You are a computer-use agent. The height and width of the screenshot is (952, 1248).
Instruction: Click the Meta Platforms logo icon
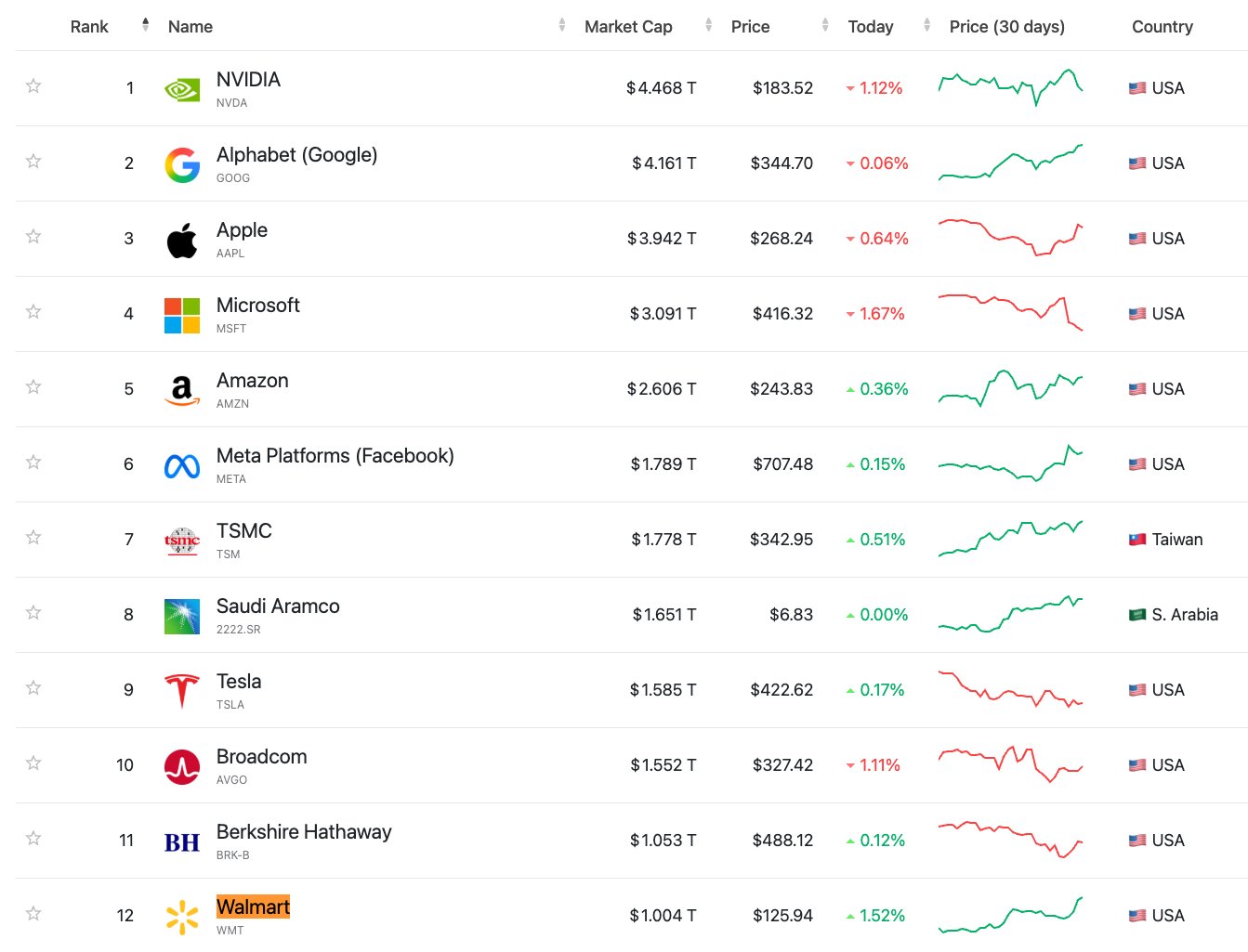pos(182,465)
